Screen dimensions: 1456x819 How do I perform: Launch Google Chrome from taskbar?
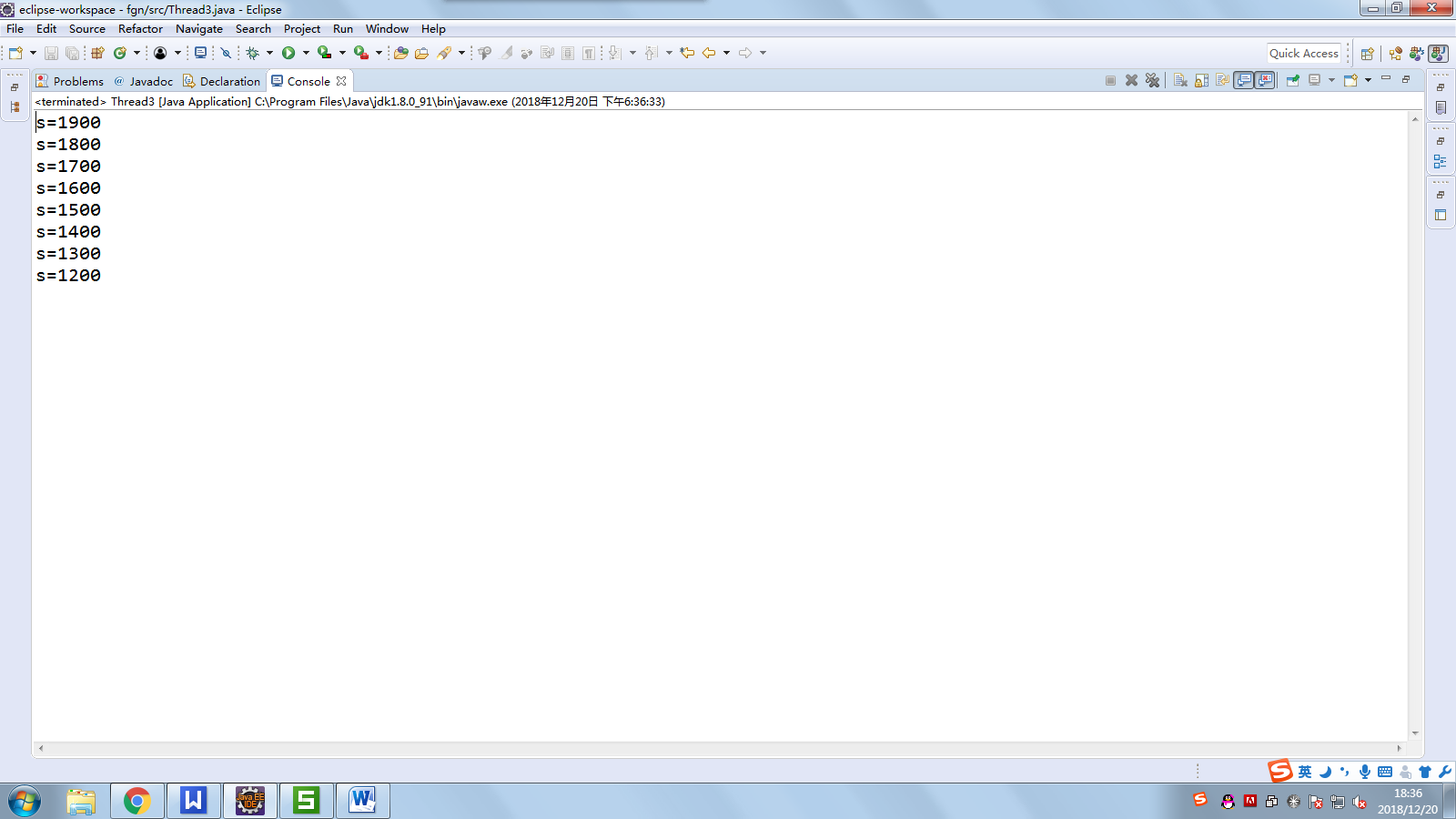[137, 801]
